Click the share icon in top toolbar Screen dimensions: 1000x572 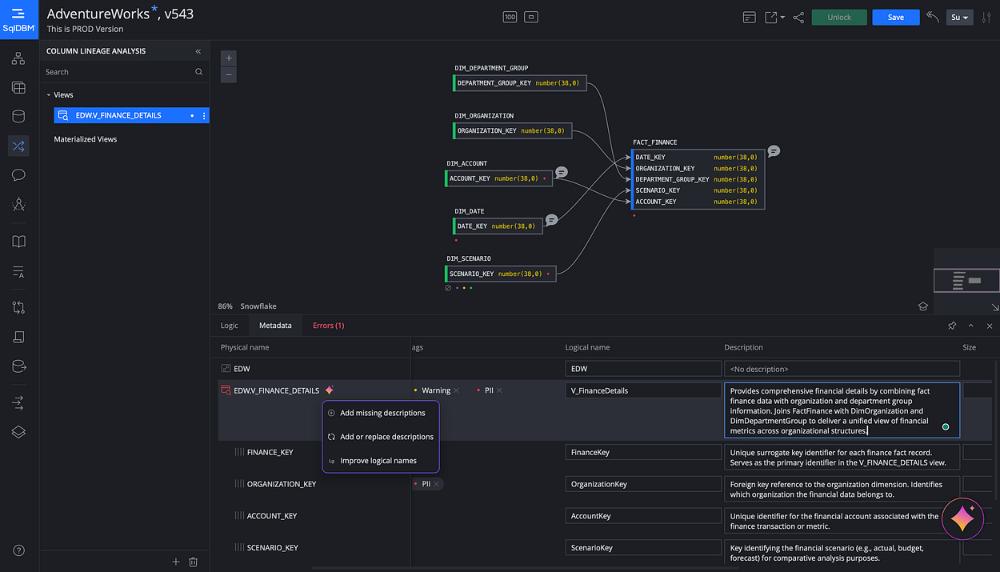tap(798, 17)
